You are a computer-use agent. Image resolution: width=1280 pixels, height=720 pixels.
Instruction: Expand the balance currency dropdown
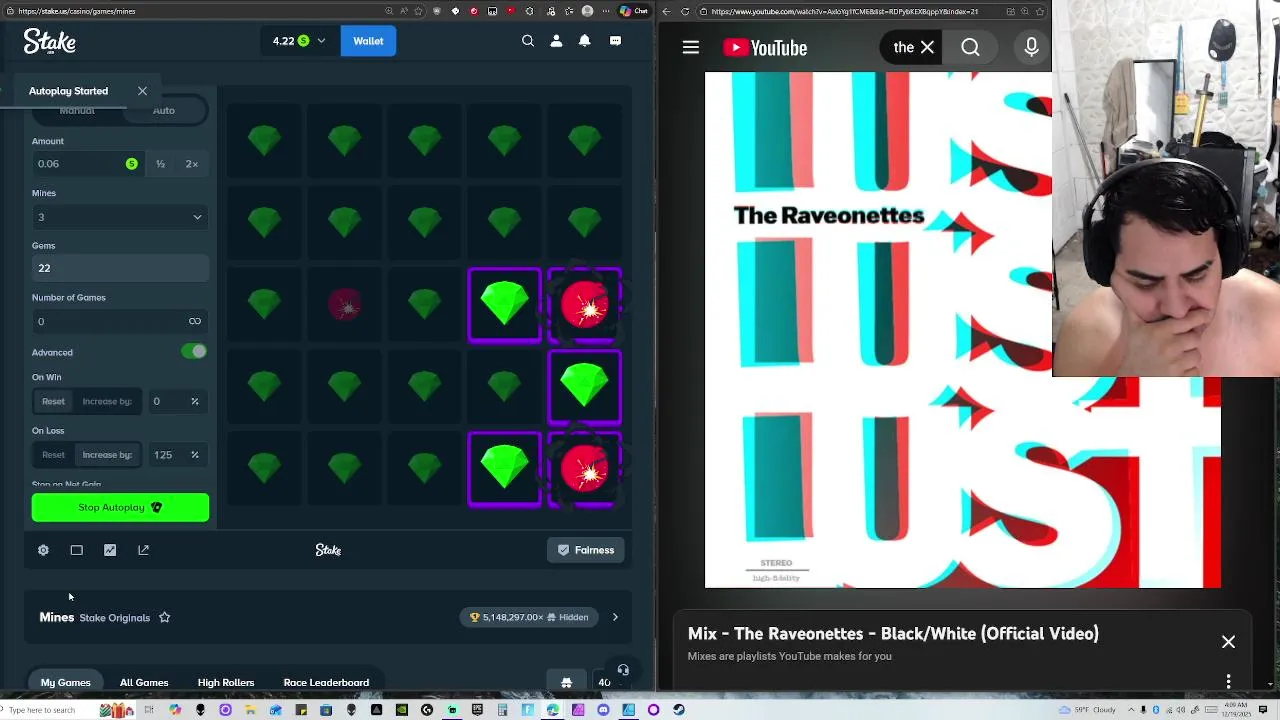click(x=321, y=41)
